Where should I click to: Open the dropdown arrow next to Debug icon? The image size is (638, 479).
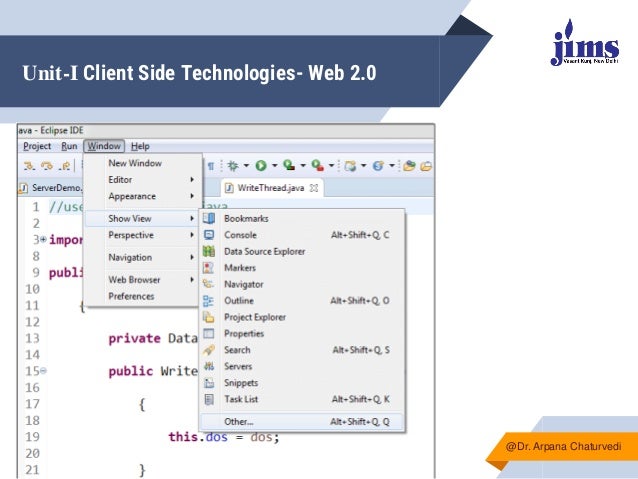coord(246,166)
